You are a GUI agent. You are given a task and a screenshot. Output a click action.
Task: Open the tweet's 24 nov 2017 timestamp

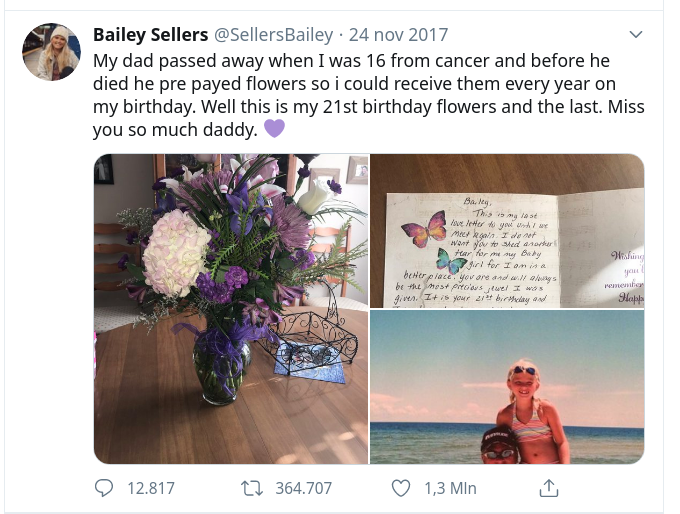pos(398,35)
